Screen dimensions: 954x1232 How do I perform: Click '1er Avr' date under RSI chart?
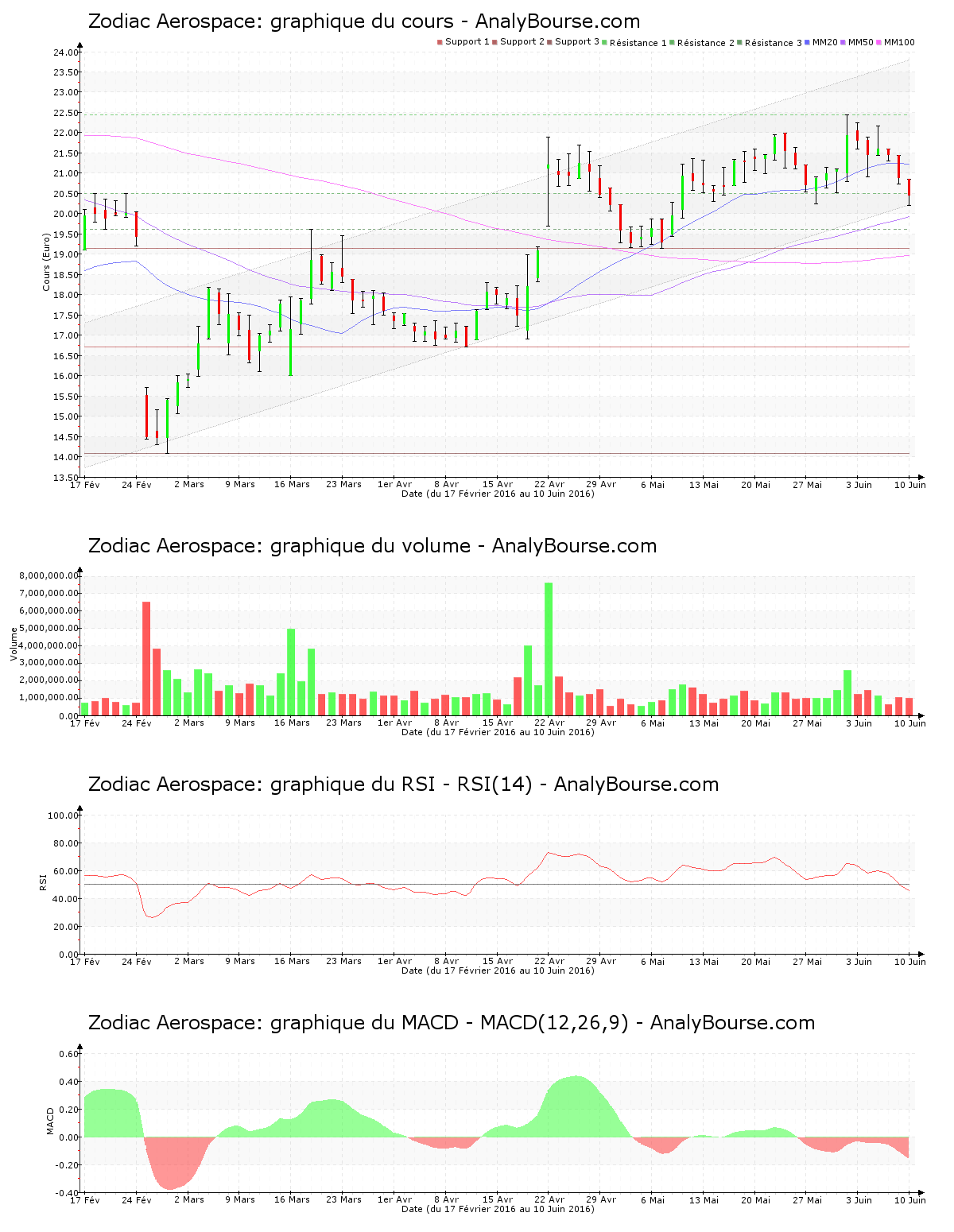tap(395, 961)
